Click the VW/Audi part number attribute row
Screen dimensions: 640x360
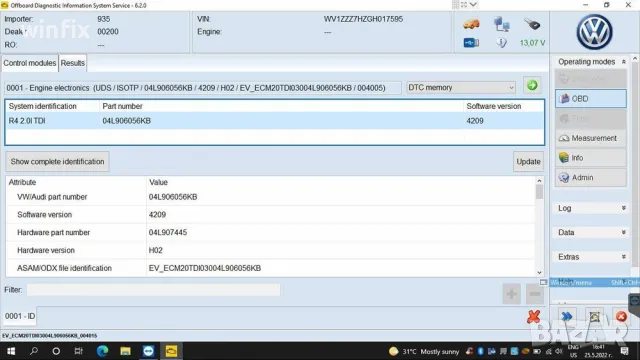point(271,197)
